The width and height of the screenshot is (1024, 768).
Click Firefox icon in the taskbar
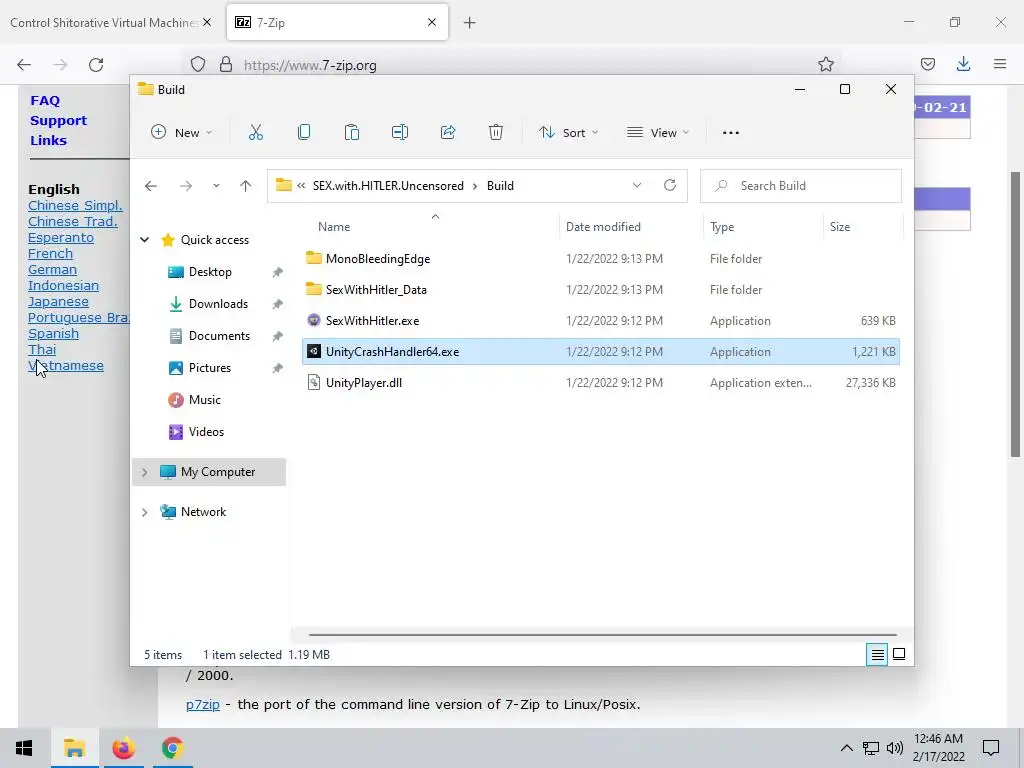(123, 748)
